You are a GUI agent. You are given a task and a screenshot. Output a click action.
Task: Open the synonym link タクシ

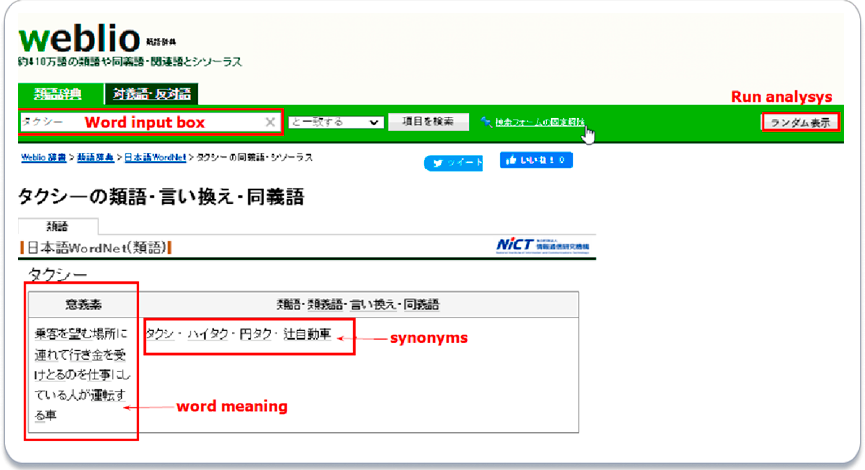click(x=159, y=334)
